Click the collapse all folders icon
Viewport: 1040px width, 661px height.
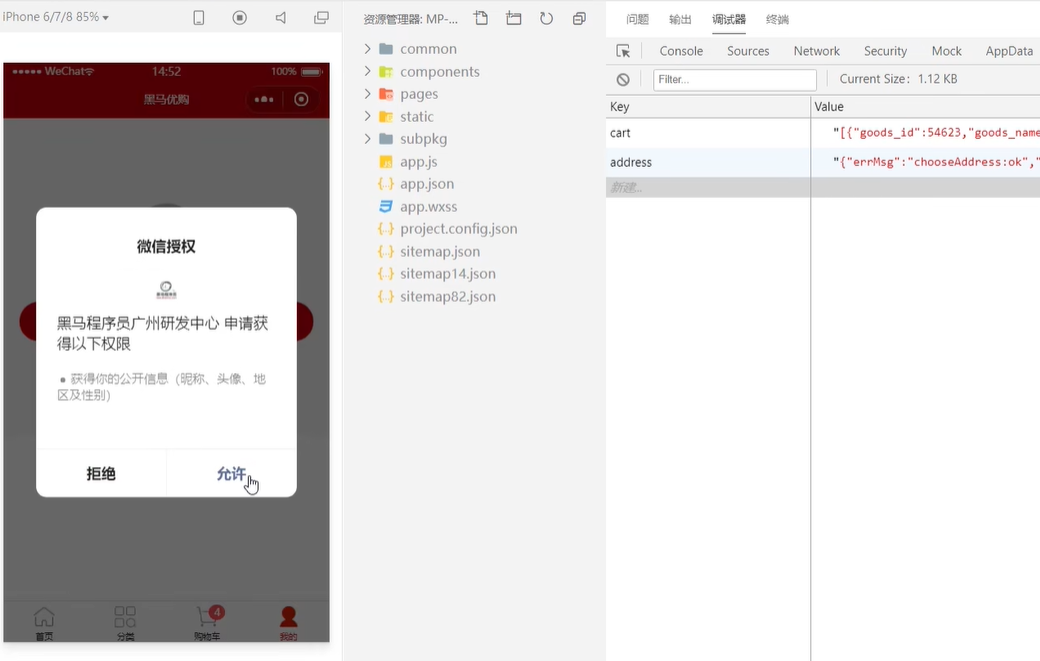click(579, 19)
